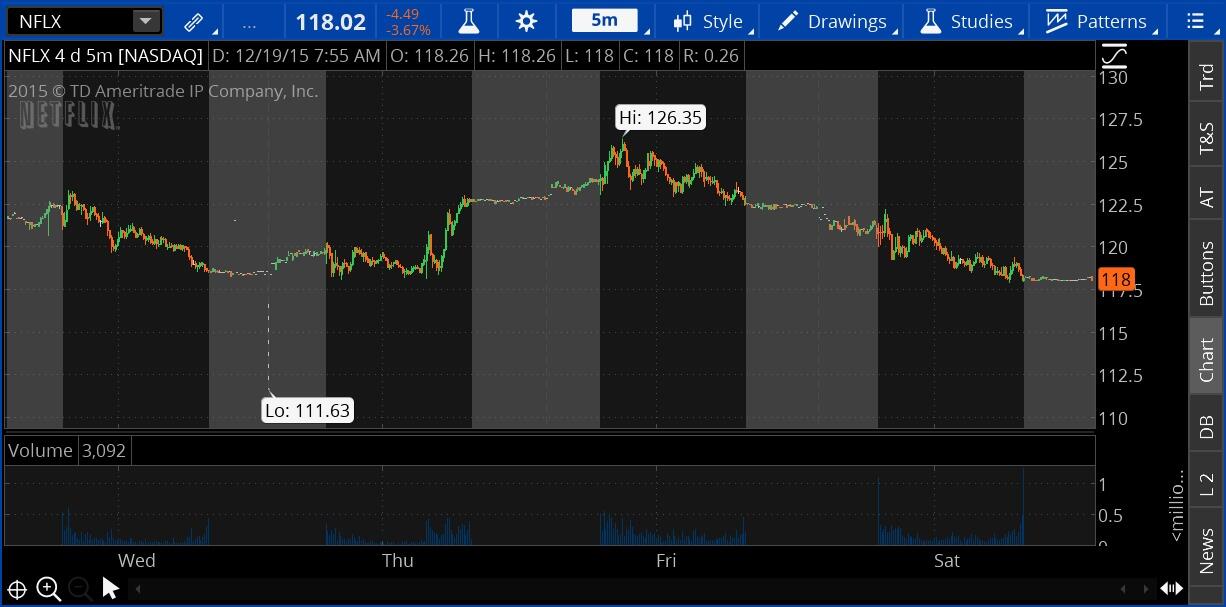Open the Style menu
Image resolution: width=1226 pixels, height=607 pixels.
pos(708,21)
